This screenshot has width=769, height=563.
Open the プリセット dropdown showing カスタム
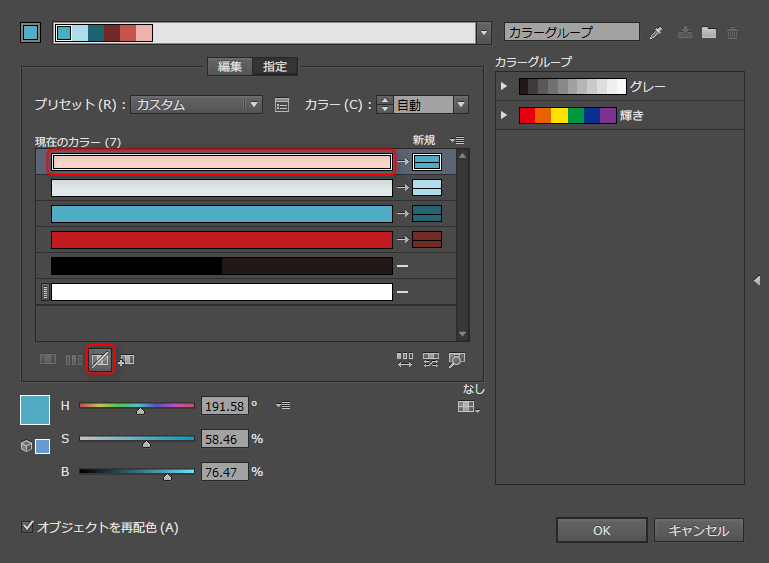(196, 104)
